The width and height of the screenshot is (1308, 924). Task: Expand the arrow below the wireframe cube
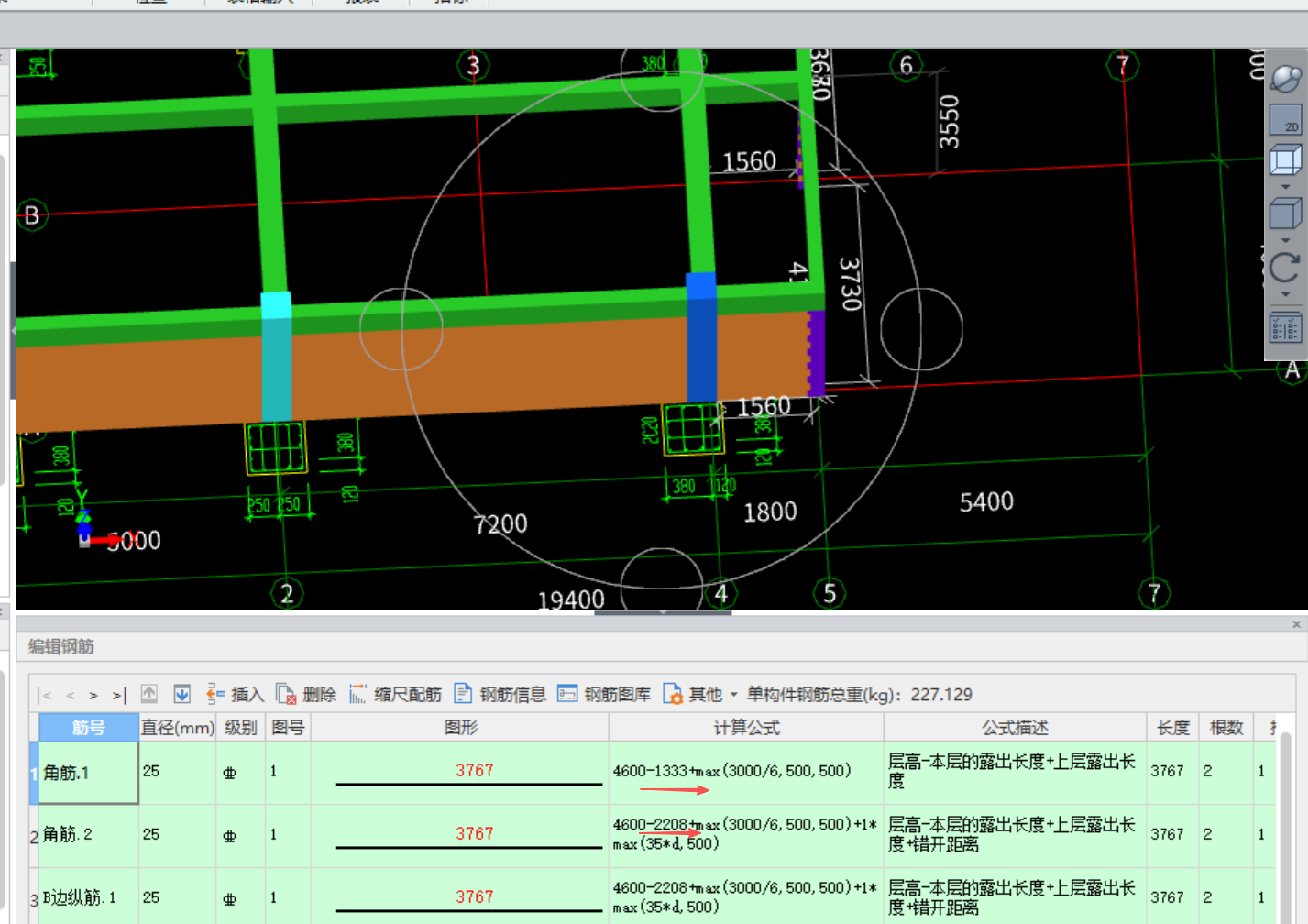1285,187
